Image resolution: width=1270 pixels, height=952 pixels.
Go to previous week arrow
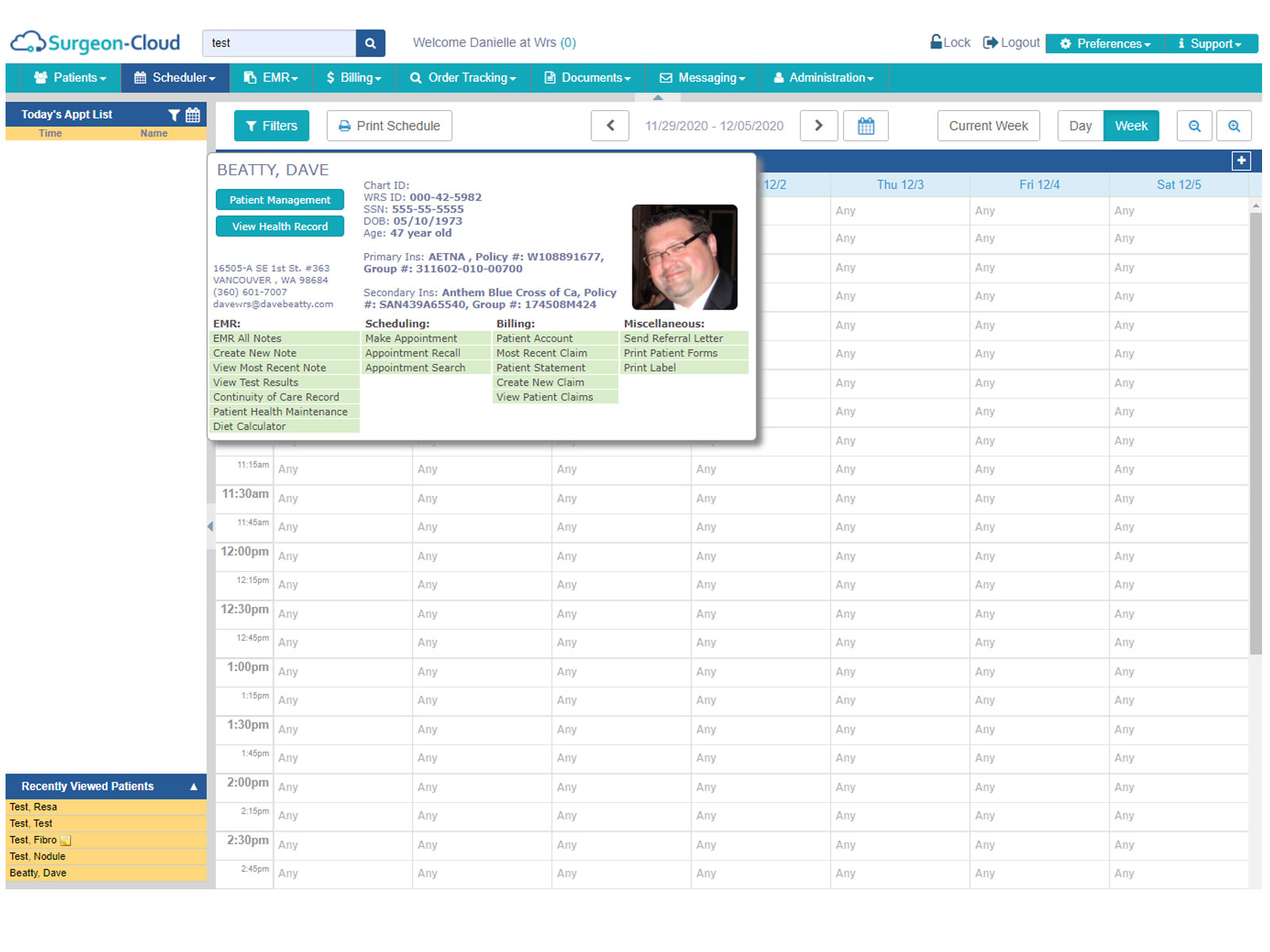point(610,125)
